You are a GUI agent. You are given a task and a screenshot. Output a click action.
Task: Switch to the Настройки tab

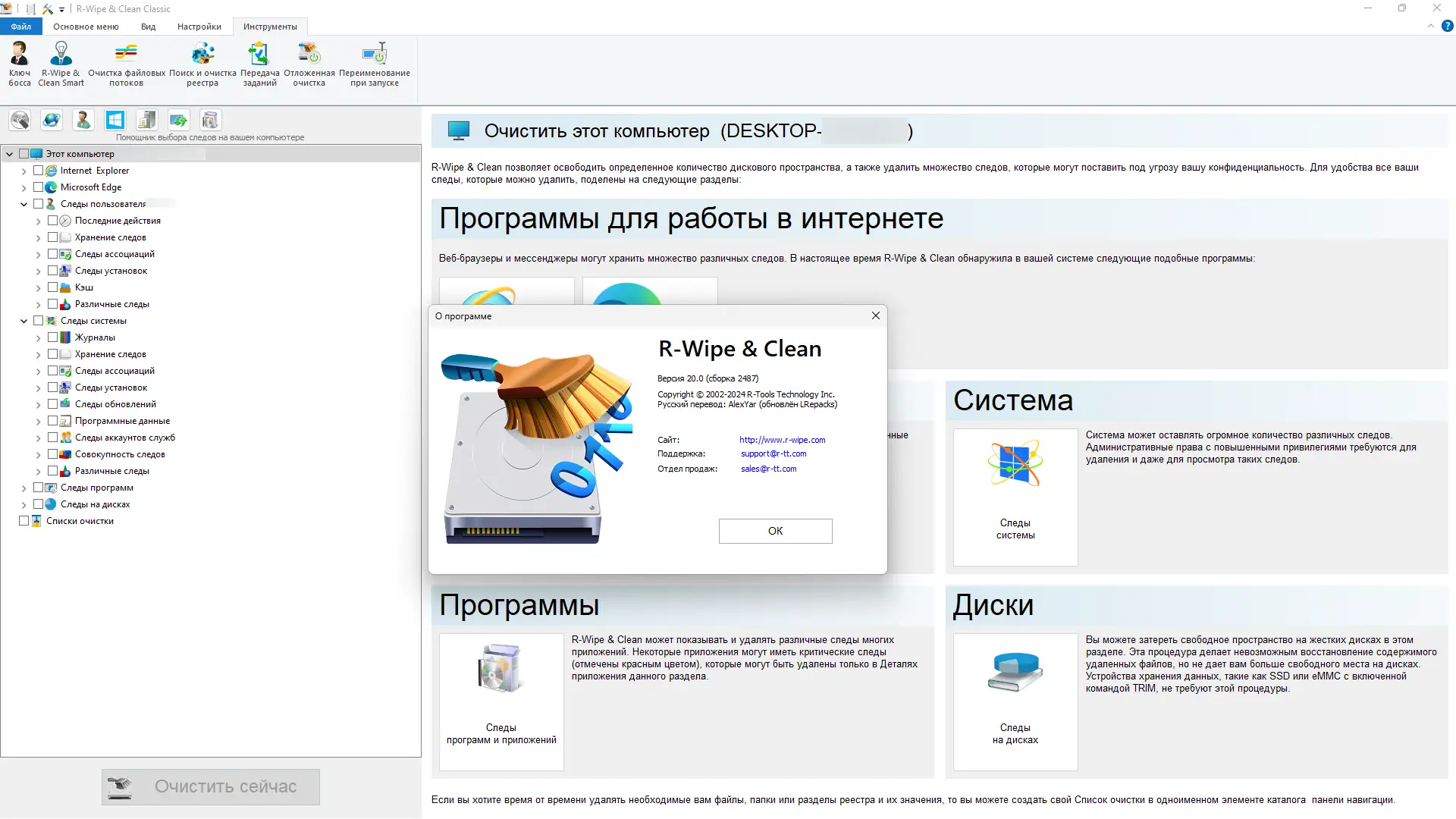(198, 27)
